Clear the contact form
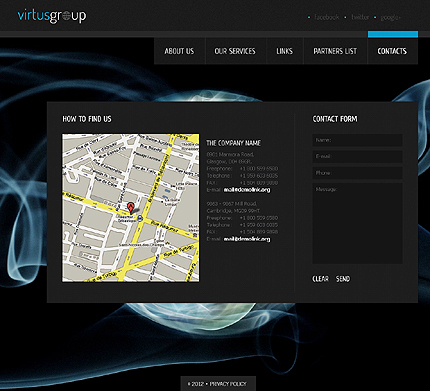430x391 pixels. click(x=321, y=279)
